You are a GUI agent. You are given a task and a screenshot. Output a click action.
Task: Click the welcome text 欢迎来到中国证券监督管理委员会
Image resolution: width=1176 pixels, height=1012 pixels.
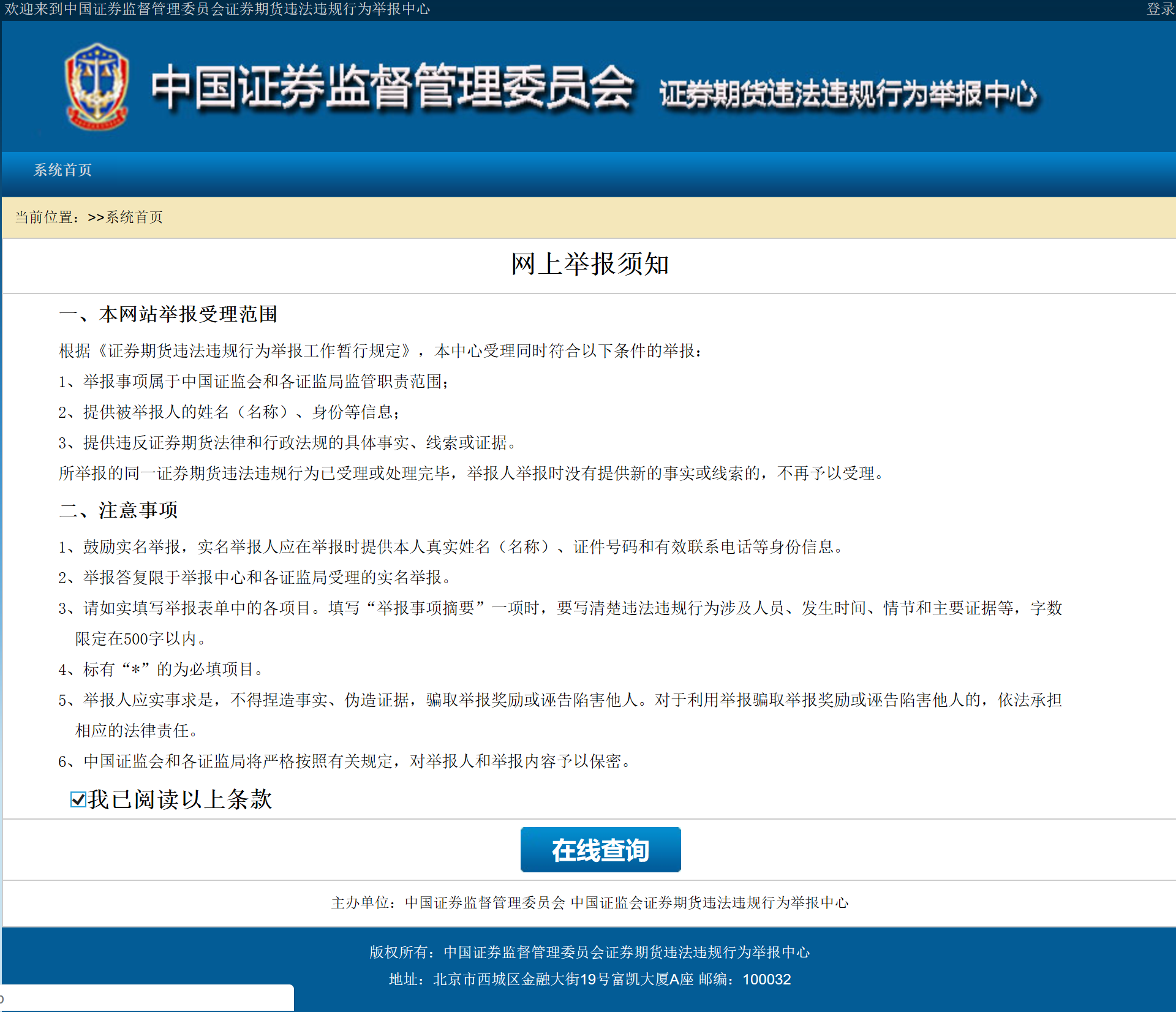217,9
